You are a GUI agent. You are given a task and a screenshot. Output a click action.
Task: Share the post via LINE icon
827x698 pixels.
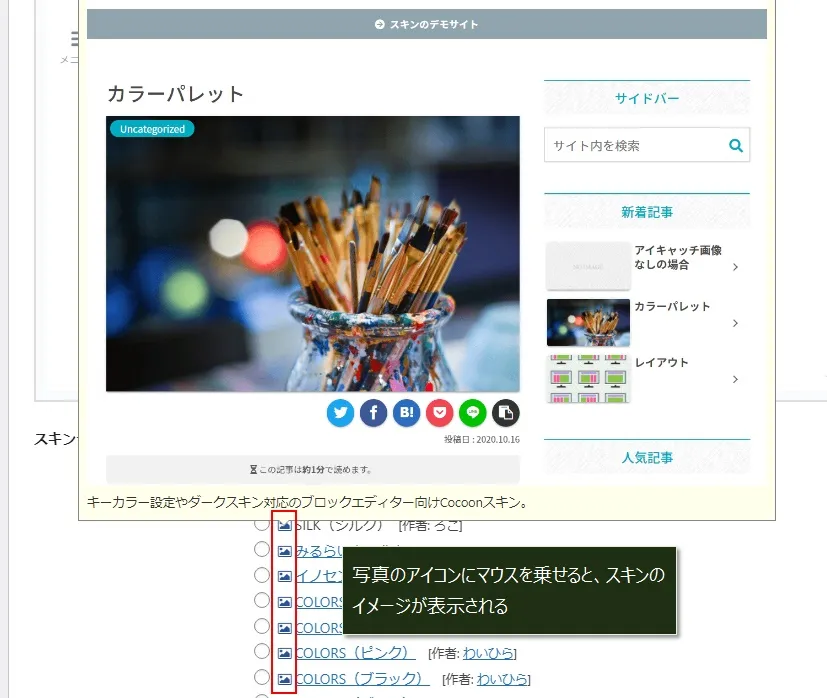(x=472, y=412)
